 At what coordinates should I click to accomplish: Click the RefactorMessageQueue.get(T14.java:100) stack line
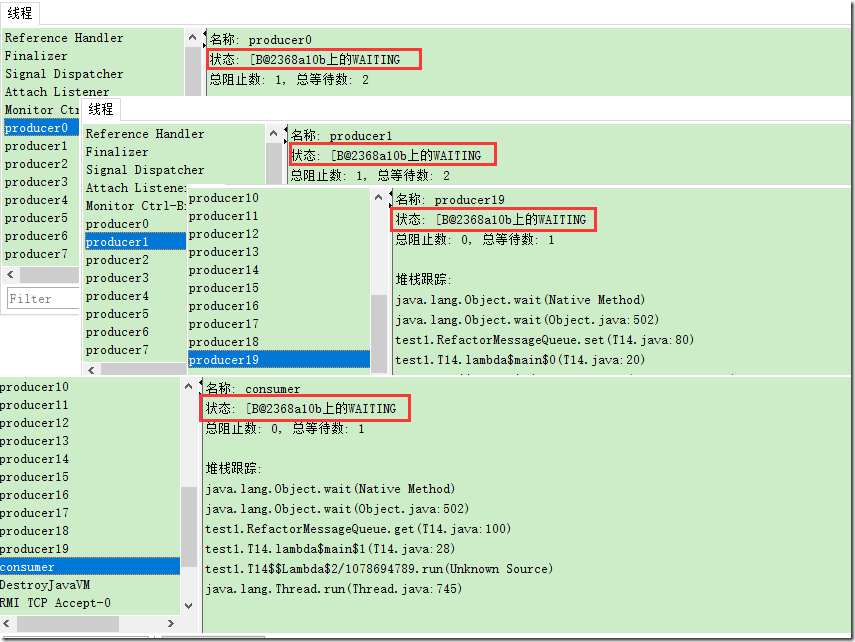[x=358, y=529]
